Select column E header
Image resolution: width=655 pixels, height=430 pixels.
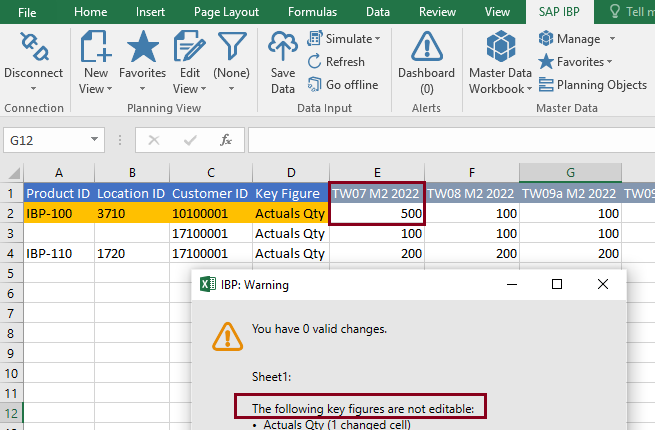pos(377,173)
